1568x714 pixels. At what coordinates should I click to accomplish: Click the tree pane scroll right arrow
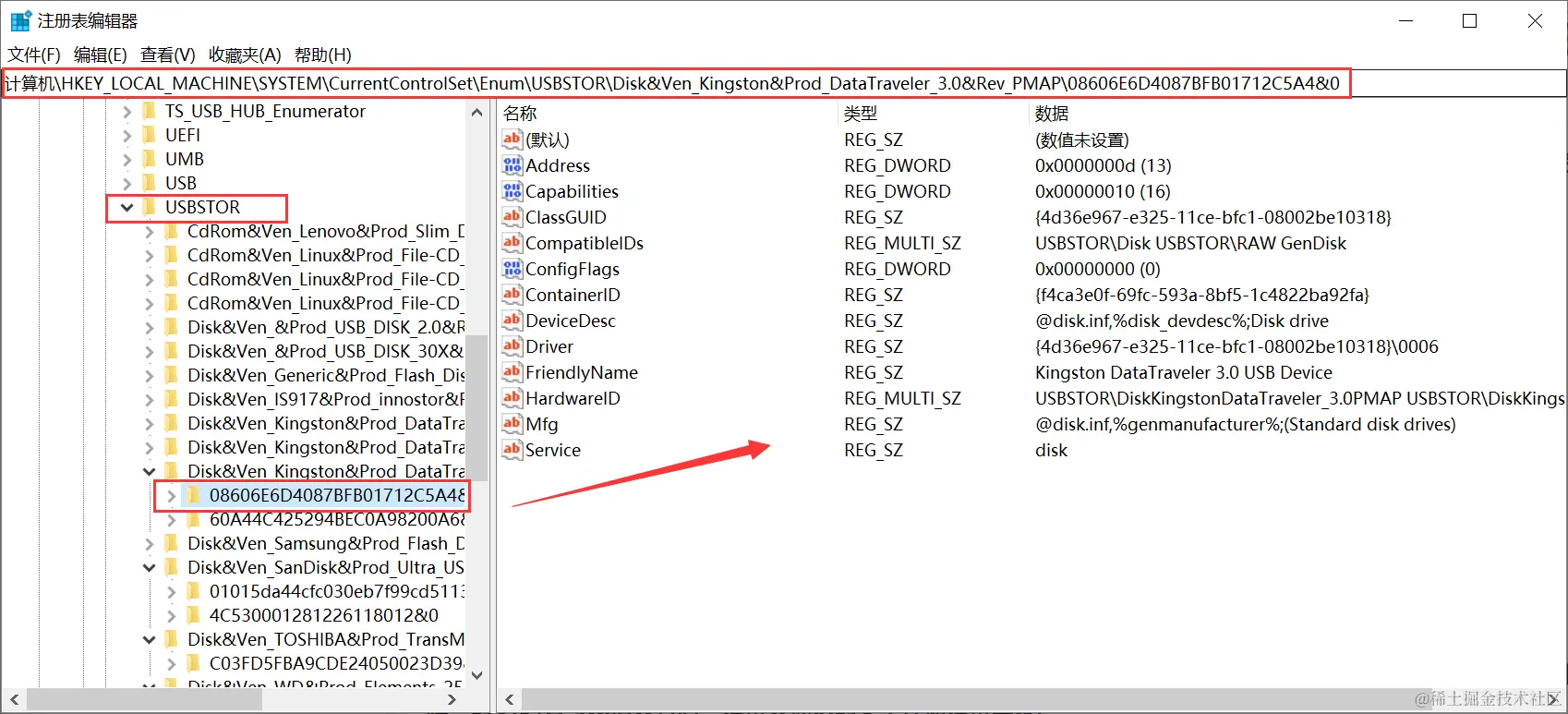[x=452, y=700]
